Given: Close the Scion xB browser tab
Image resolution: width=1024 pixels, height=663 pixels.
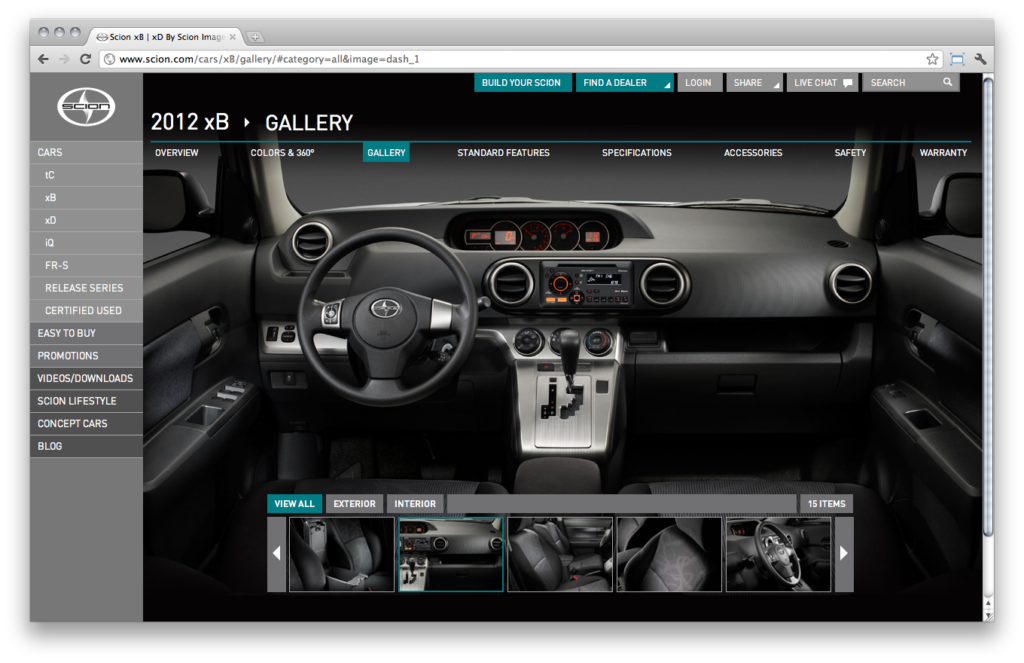Looking at the screenshot, I should pyautogui.click(x=232, y=37).
